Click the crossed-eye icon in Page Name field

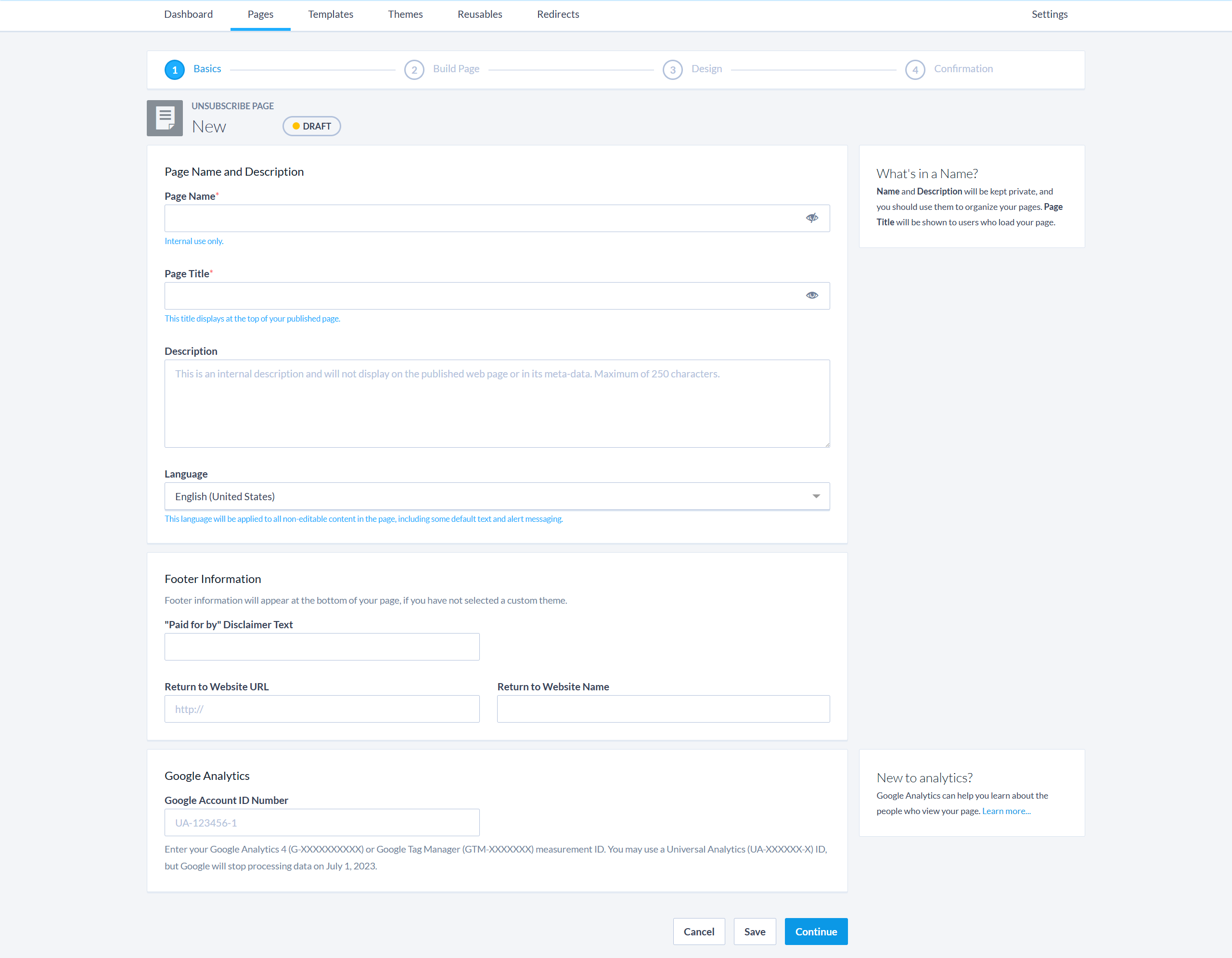click(812, 218)
